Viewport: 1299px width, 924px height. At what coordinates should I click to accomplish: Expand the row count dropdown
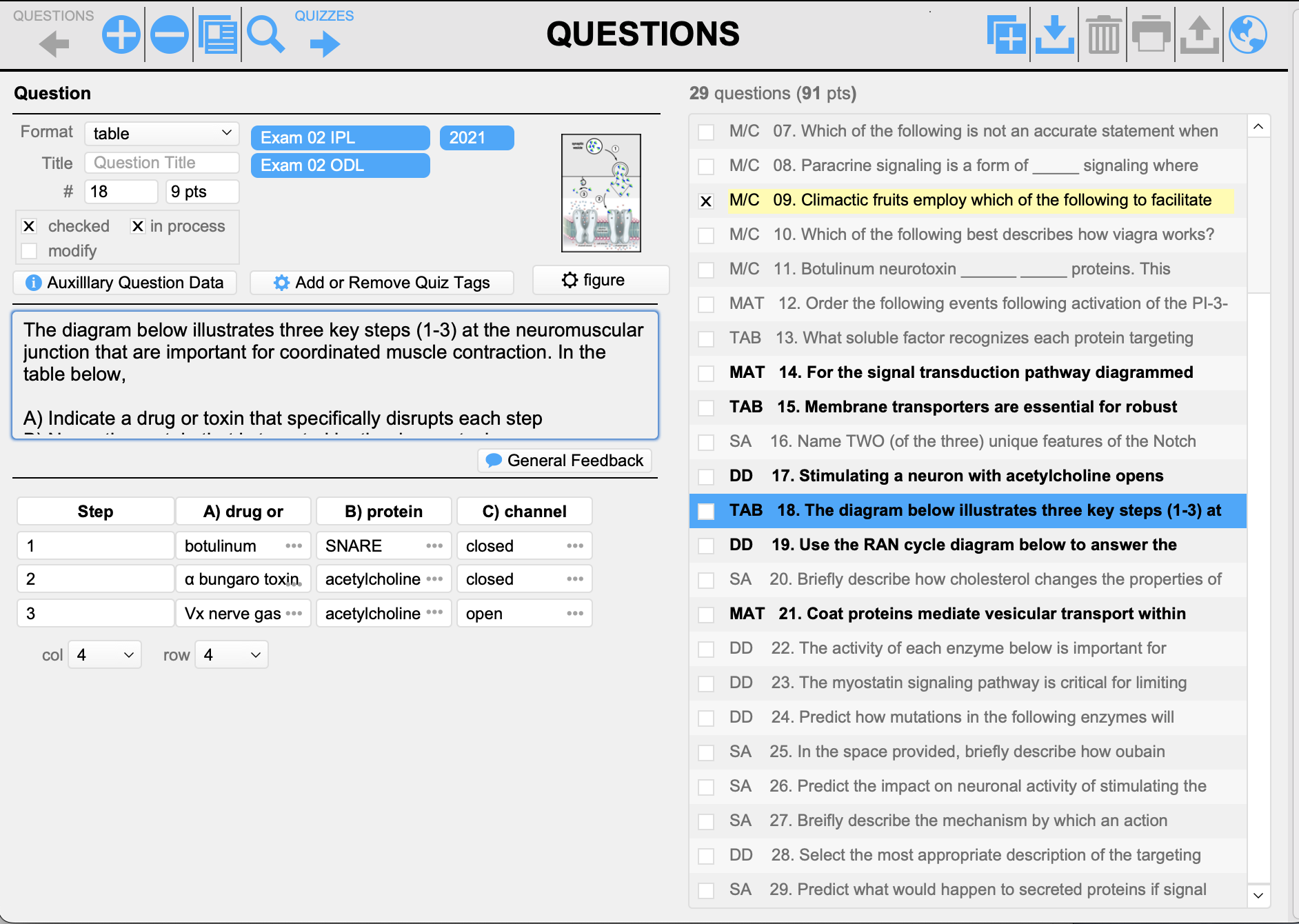tap(232, 654)
